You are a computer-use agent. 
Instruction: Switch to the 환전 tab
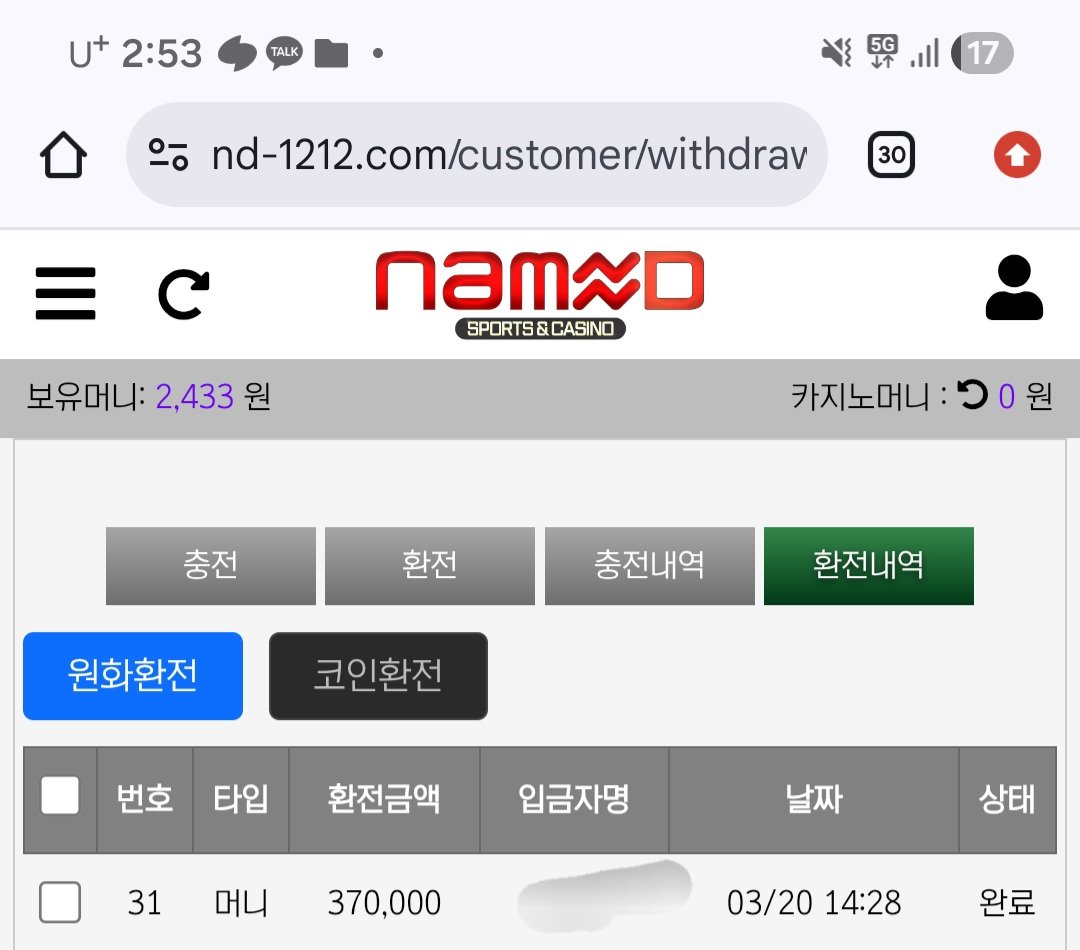pyautogui.click(x=430, y=566)
